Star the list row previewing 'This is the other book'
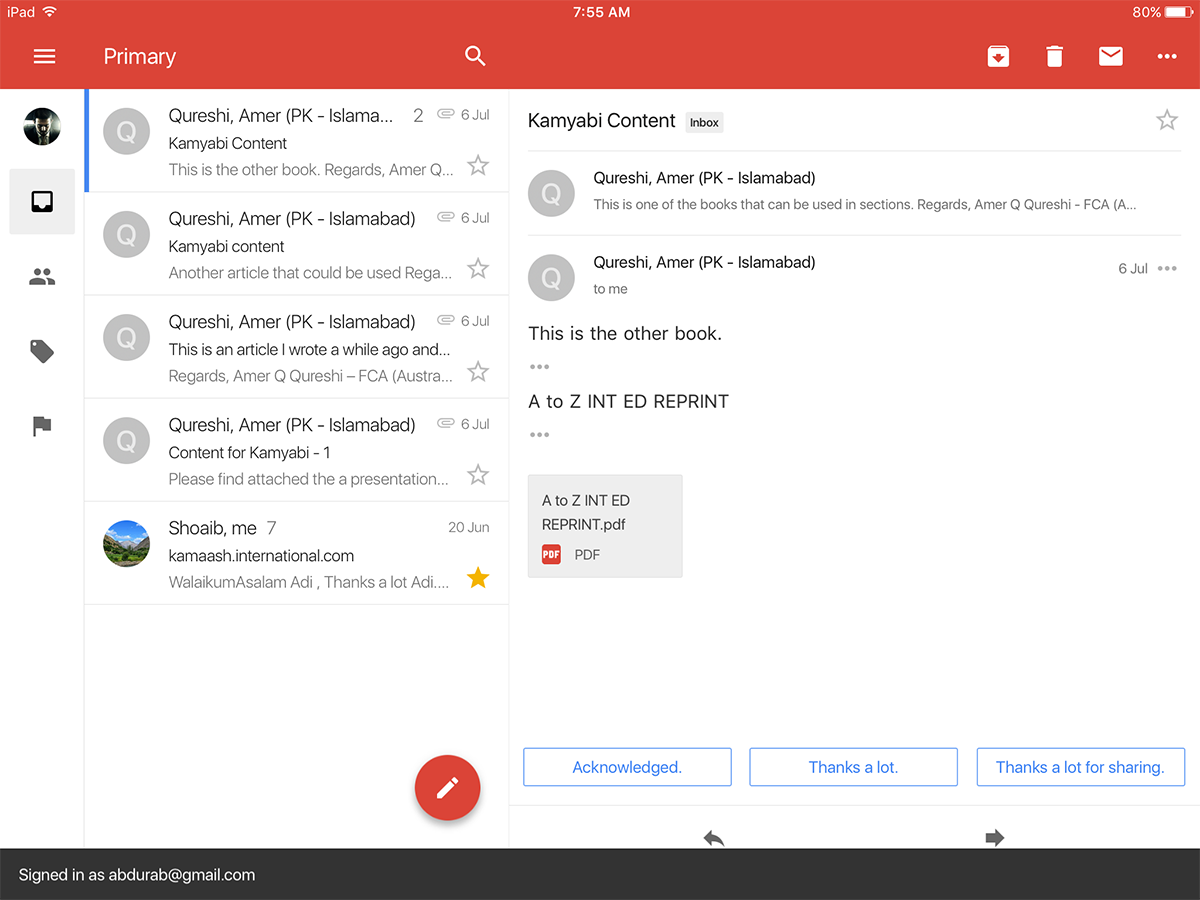1200x900 pixels. pyautogui.click(x=479, y=166)
